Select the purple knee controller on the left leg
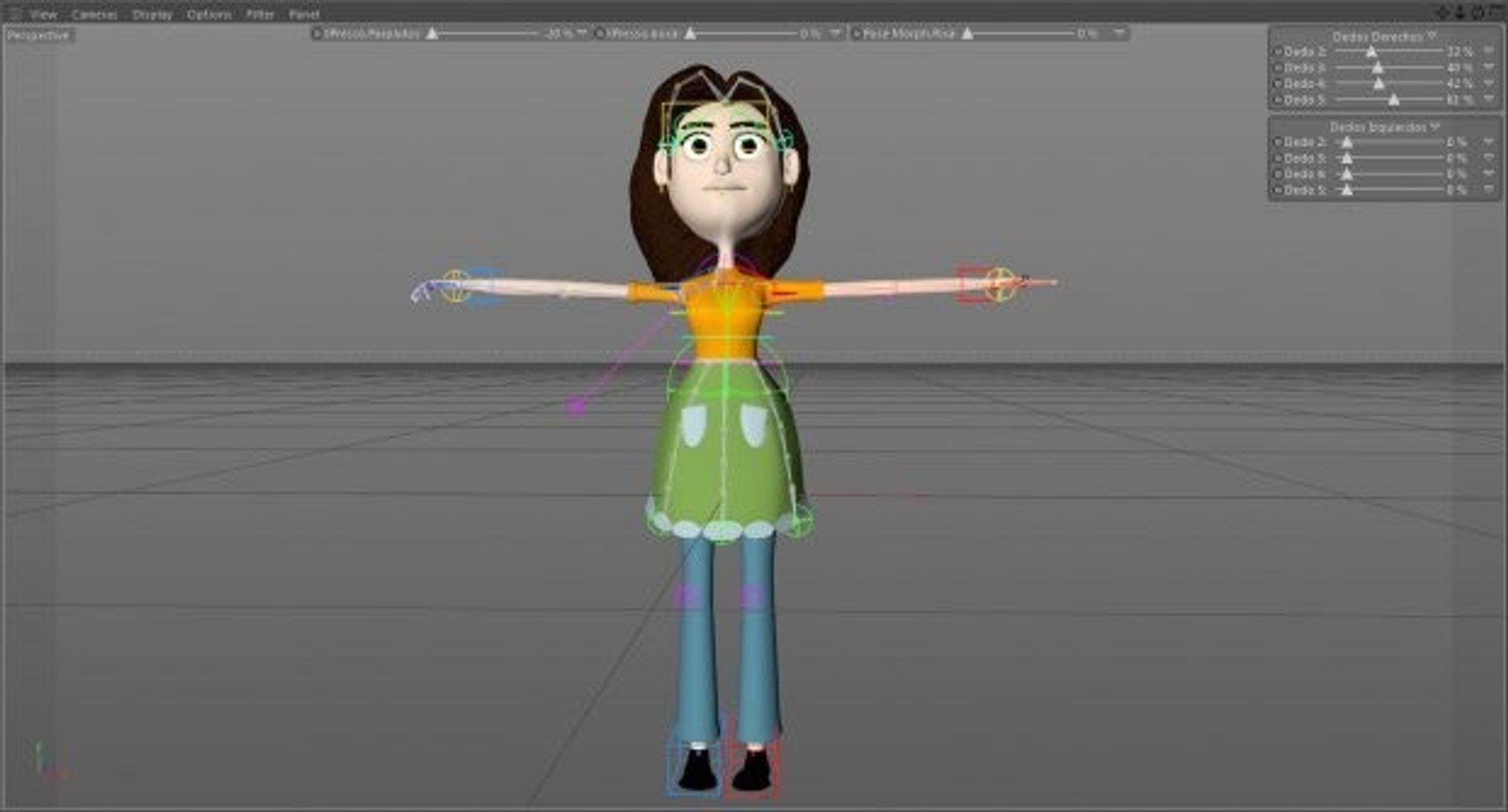This screenshot has width=1508, height=812. [686, 597]
